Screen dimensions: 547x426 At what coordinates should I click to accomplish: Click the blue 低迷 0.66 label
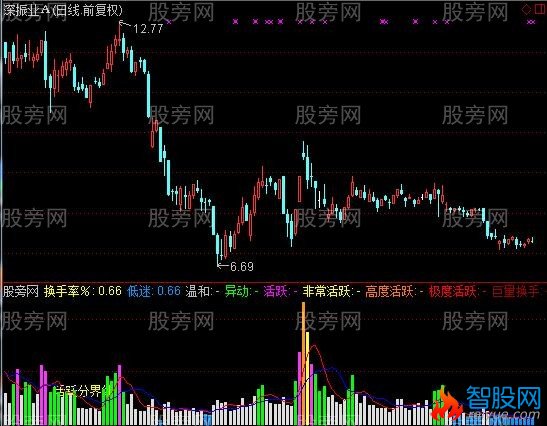point(154,291)
